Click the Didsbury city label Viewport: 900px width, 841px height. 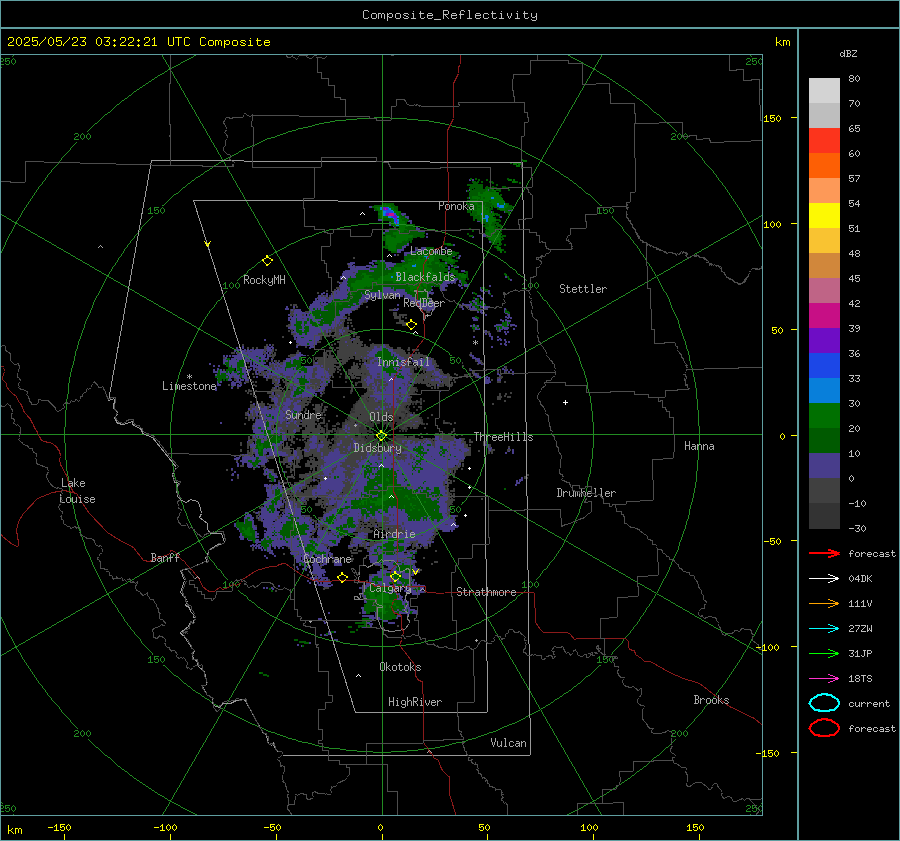pos(377,448)
